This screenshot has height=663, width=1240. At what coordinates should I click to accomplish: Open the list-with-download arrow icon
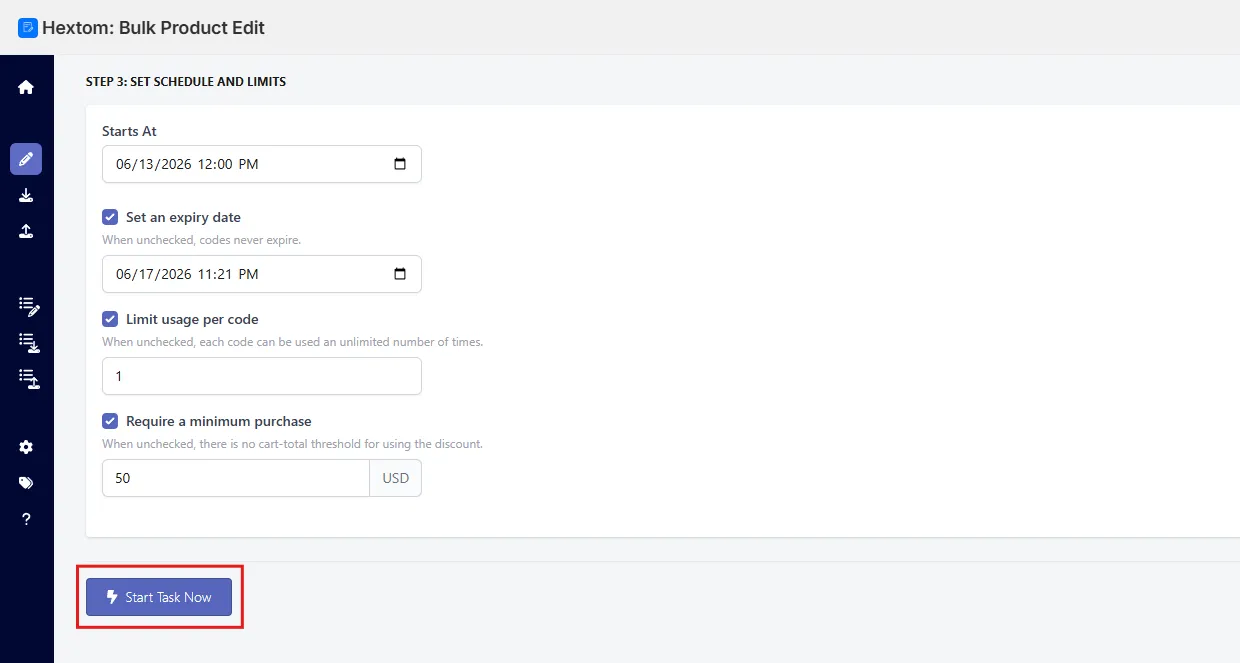29,342
